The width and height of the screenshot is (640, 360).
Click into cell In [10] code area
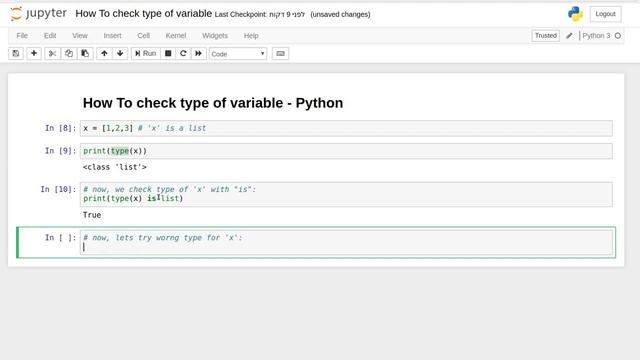coord(346,194)
